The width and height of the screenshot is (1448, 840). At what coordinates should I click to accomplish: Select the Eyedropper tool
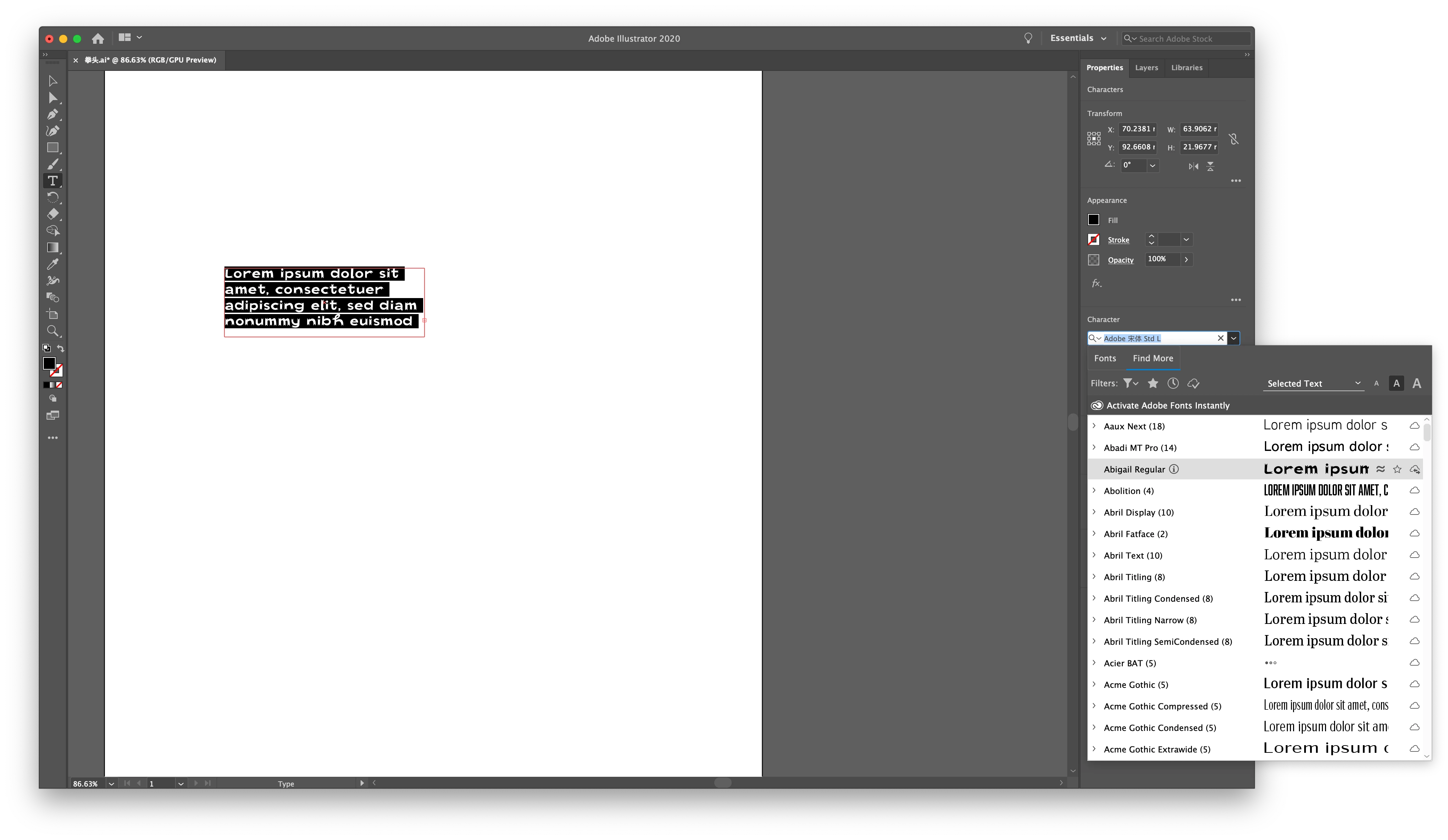click(x=52, y=264)
